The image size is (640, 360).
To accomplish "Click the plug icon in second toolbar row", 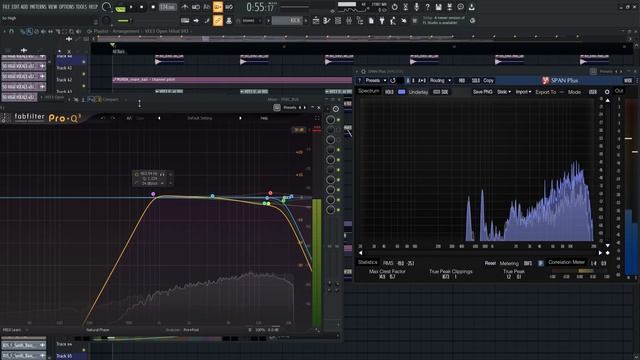I will pyautogui.click(x=382, y=20).
